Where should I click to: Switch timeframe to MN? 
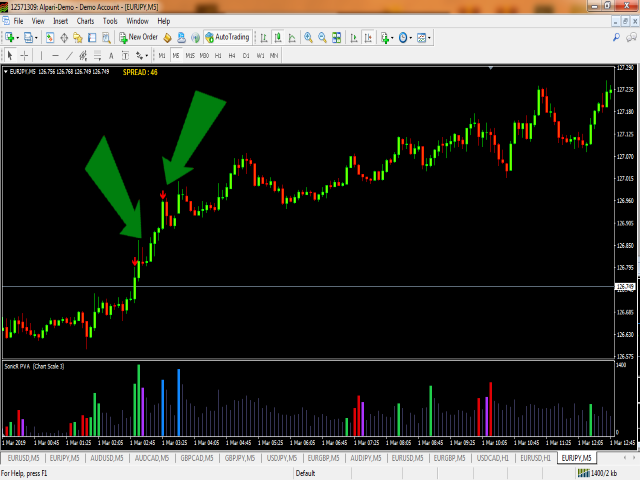pyautogui.click(x=274, y=56)
